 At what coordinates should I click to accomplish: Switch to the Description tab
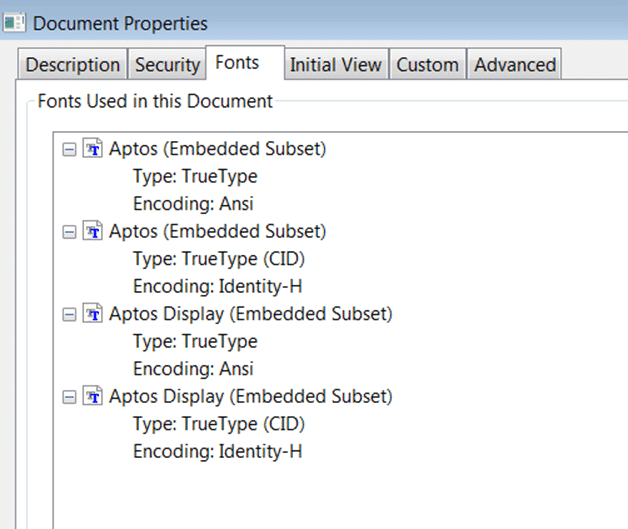pyautogui.click(x=72, y=64)
